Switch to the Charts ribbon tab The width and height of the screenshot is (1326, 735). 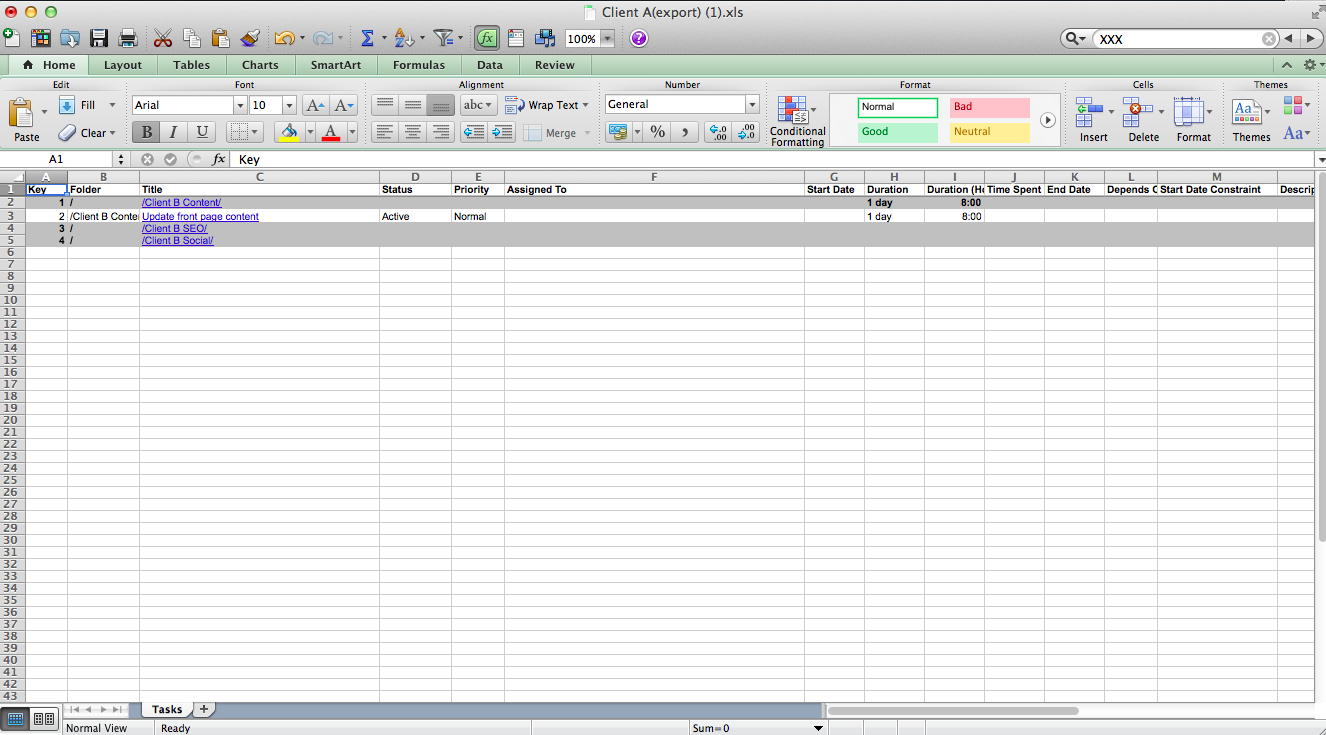(260, 64)
